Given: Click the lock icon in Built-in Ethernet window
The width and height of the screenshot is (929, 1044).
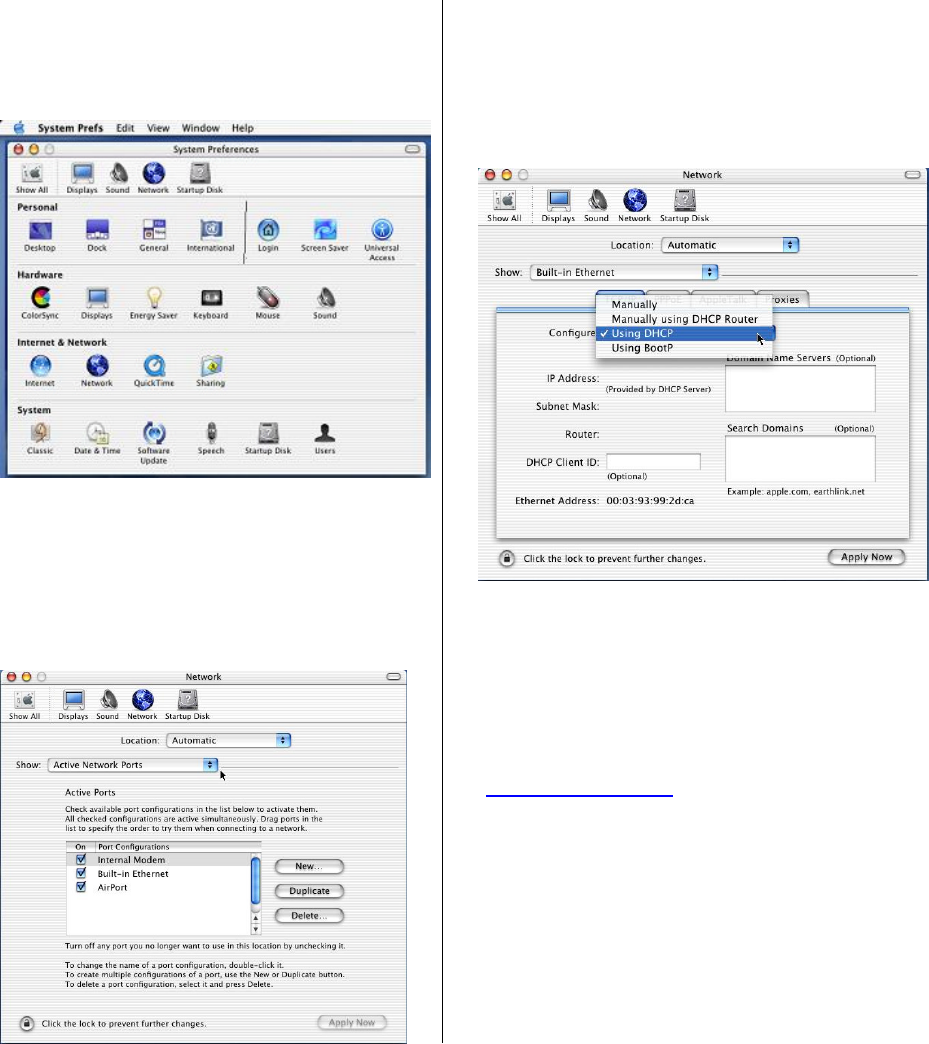Looking at the screenshot, I should pyautogui.click(x=507, y=558).
